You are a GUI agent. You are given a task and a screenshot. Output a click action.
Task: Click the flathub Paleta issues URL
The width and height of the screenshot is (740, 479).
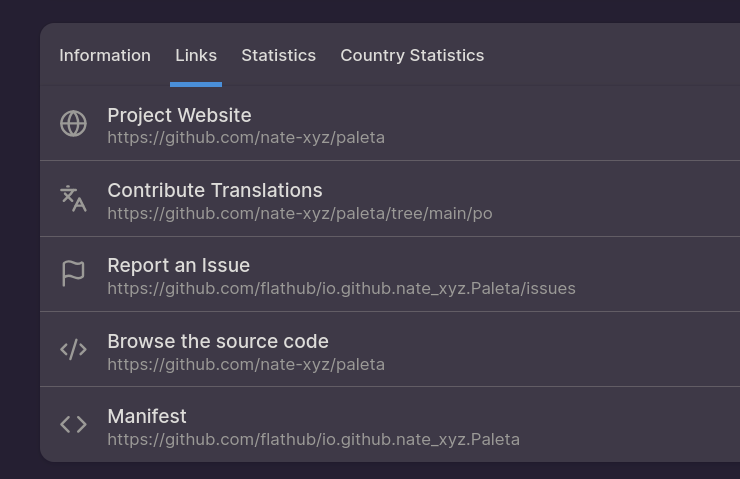pos(341,288)
